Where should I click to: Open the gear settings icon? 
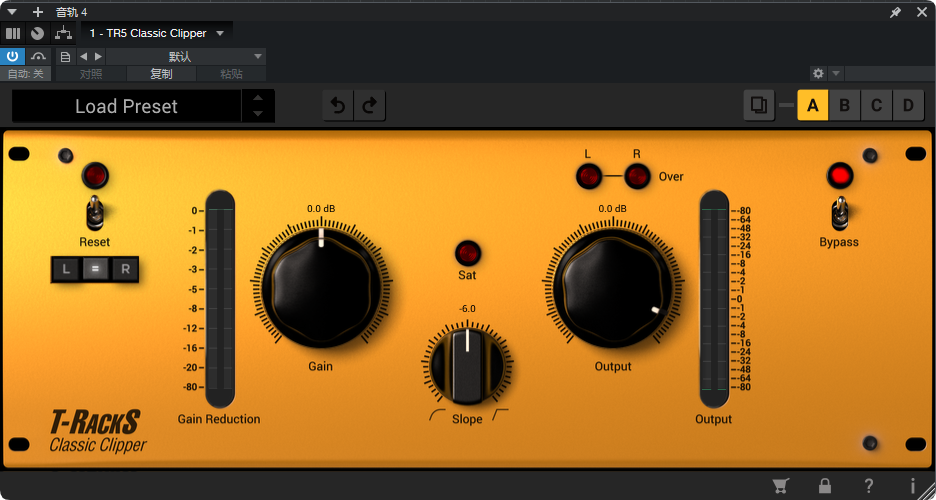818,73
